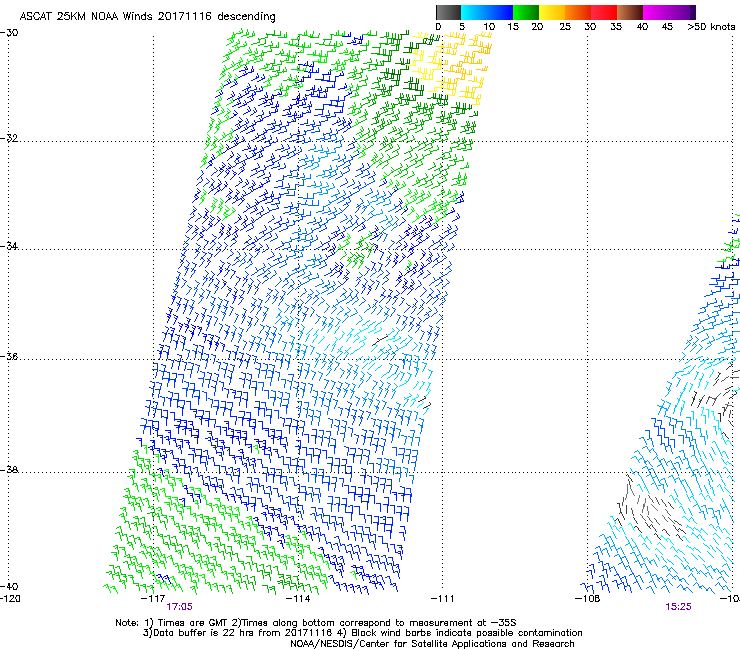This screenshot has width=740, height=650.
Task: Click the -108 longitude axis label
Action: coord(588,599)
